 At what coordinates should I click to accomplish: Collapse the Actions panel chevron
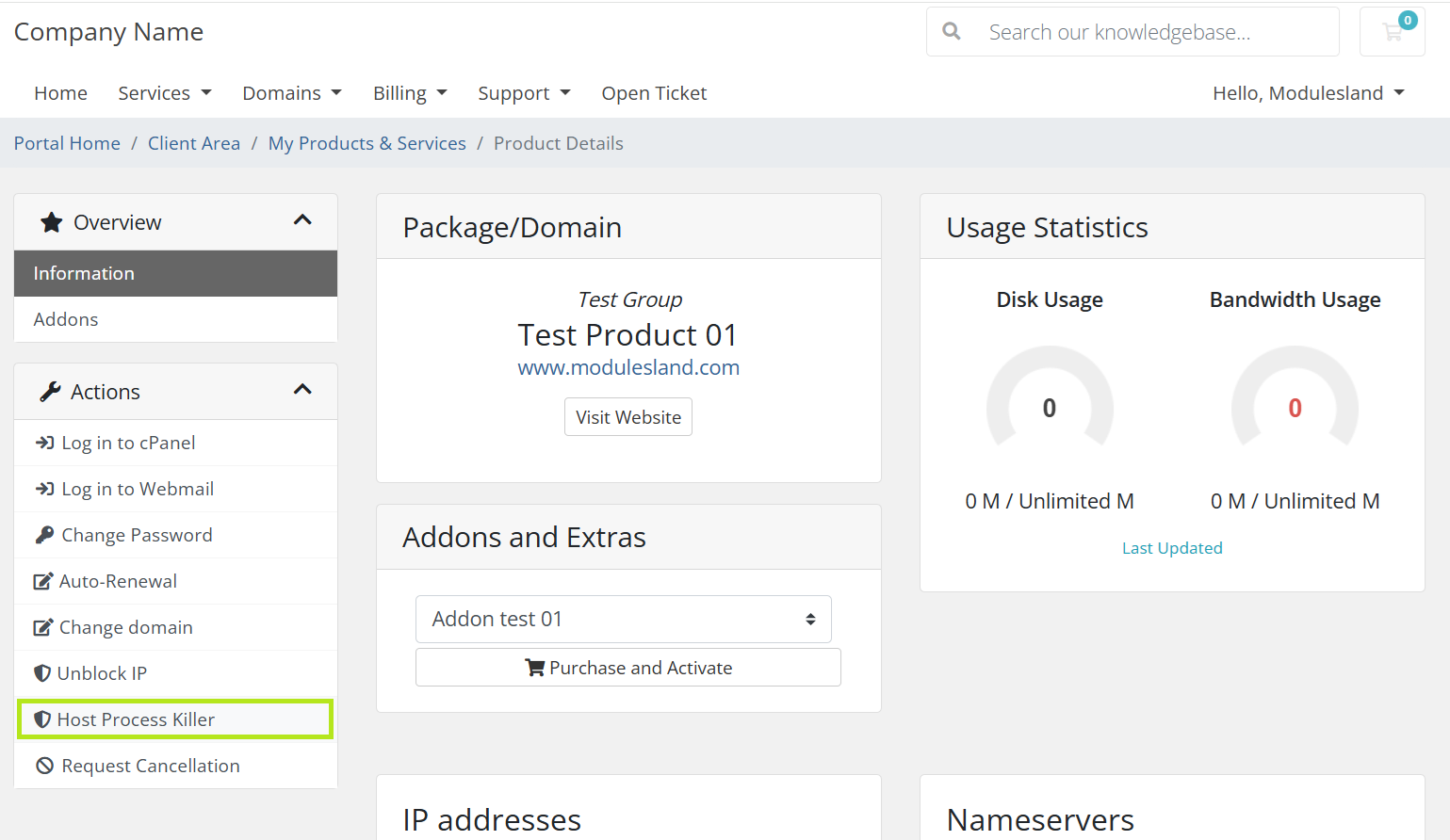click(x=302, y=390)
